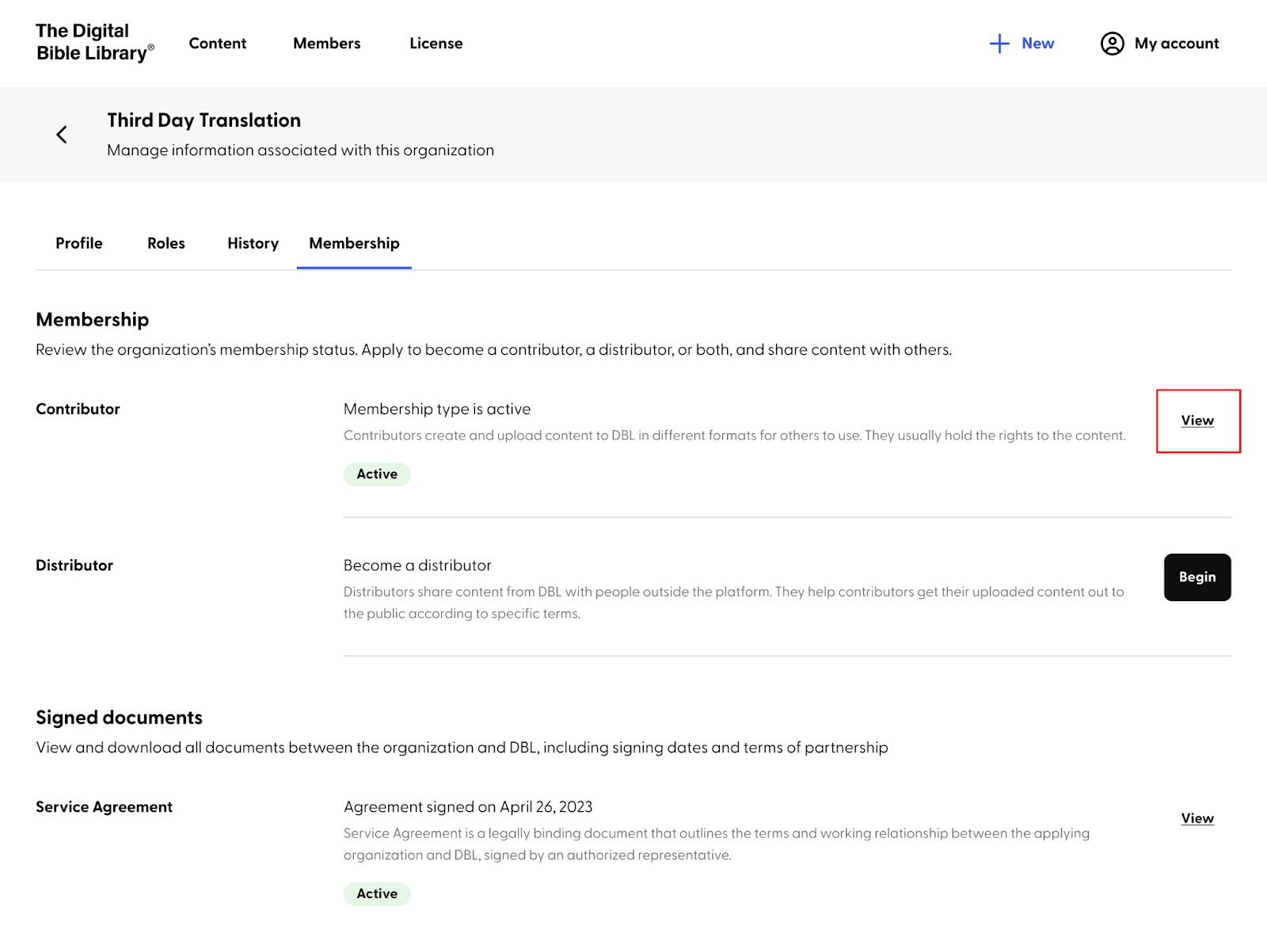Screen dimensions: 1267x952
Task: Click the My account user avatar icon
Action: (1112, 44)
